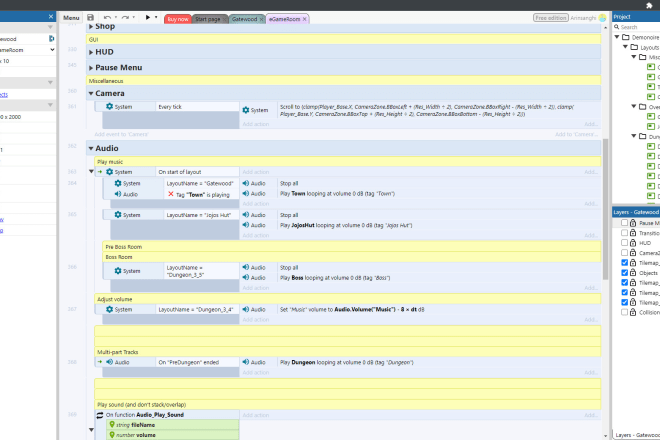Collapse the Layouts folder arrow in Project tree
Viewport: 660px width, 440px height.
point(625,47)
